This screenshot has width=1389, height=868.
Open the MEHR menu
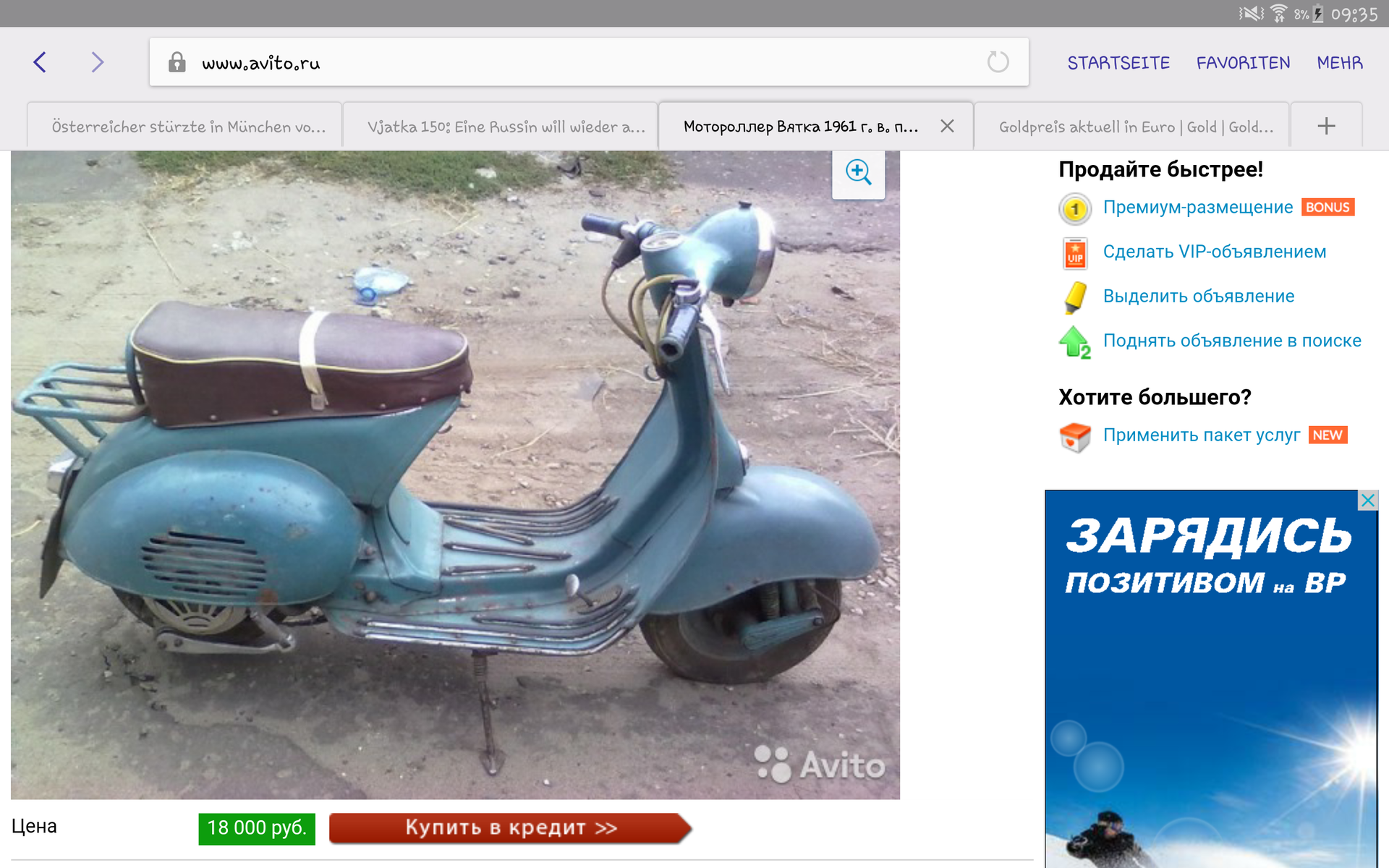click(x=1339, y=63)
